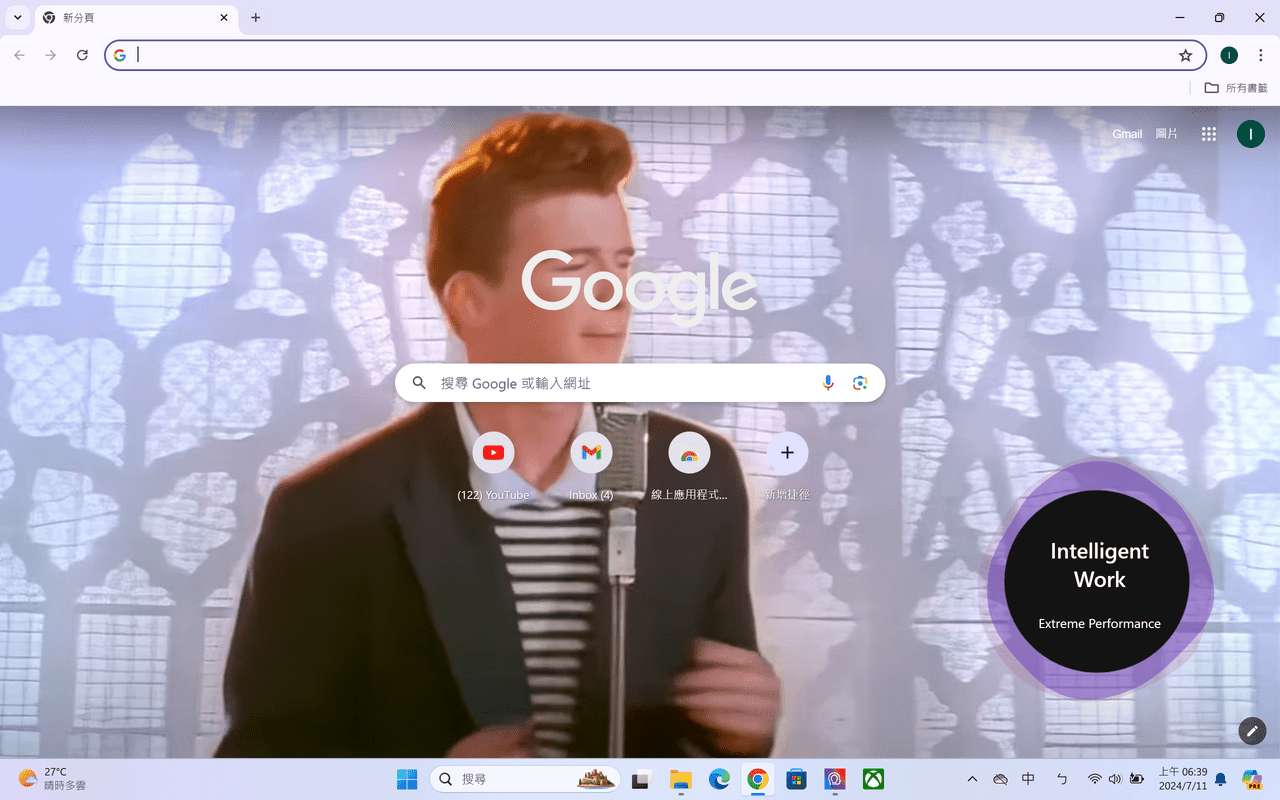1280x800 pixels.
Task: Open the 線上應用程式 web store shortcut
Action: click(689, 466)
